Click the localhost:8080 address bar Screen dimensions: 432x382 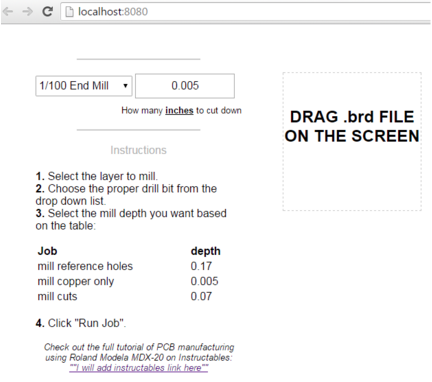247,12
